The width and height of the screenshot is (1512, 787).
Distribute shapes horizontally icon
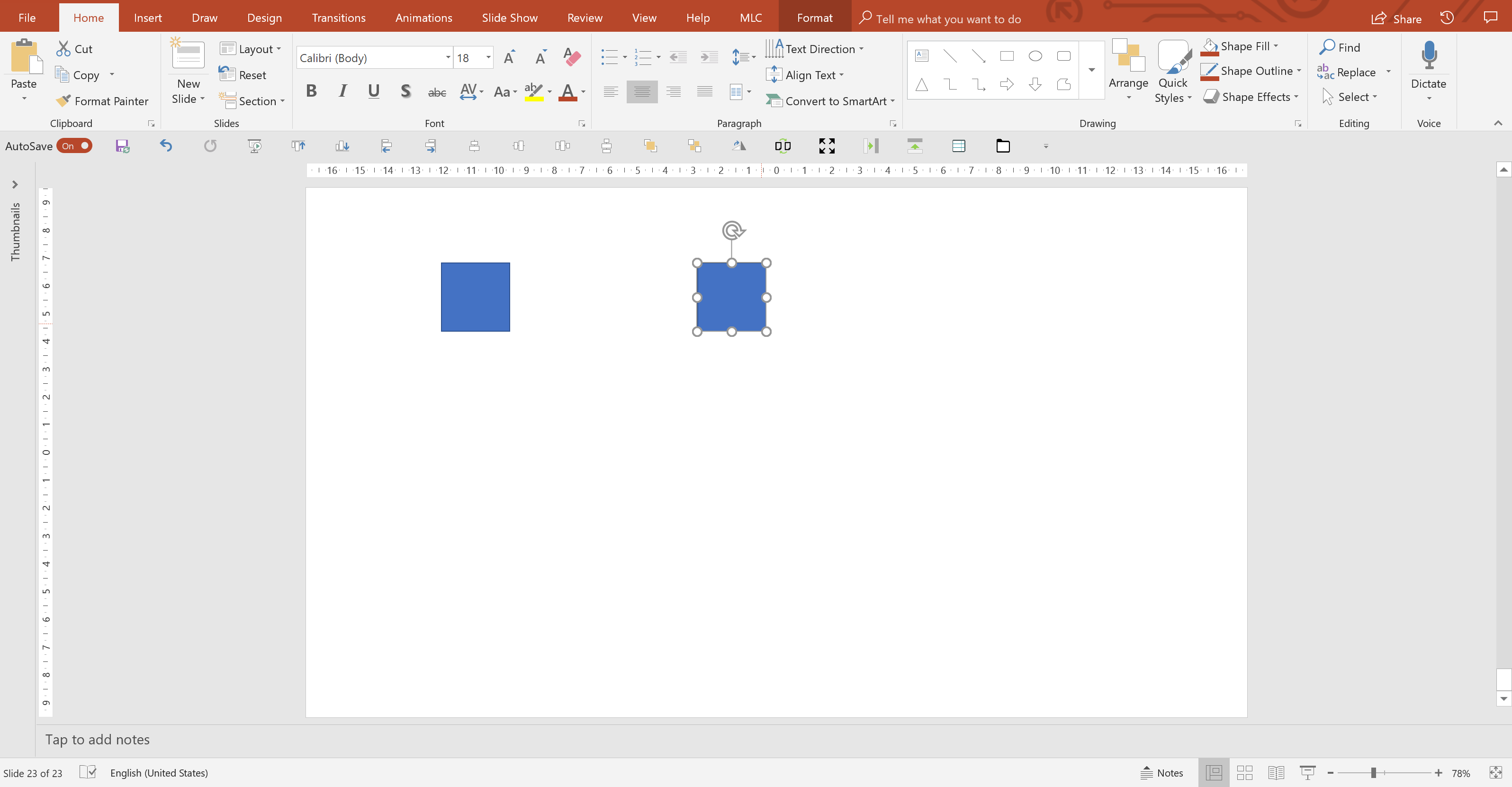tap(562, 145)
